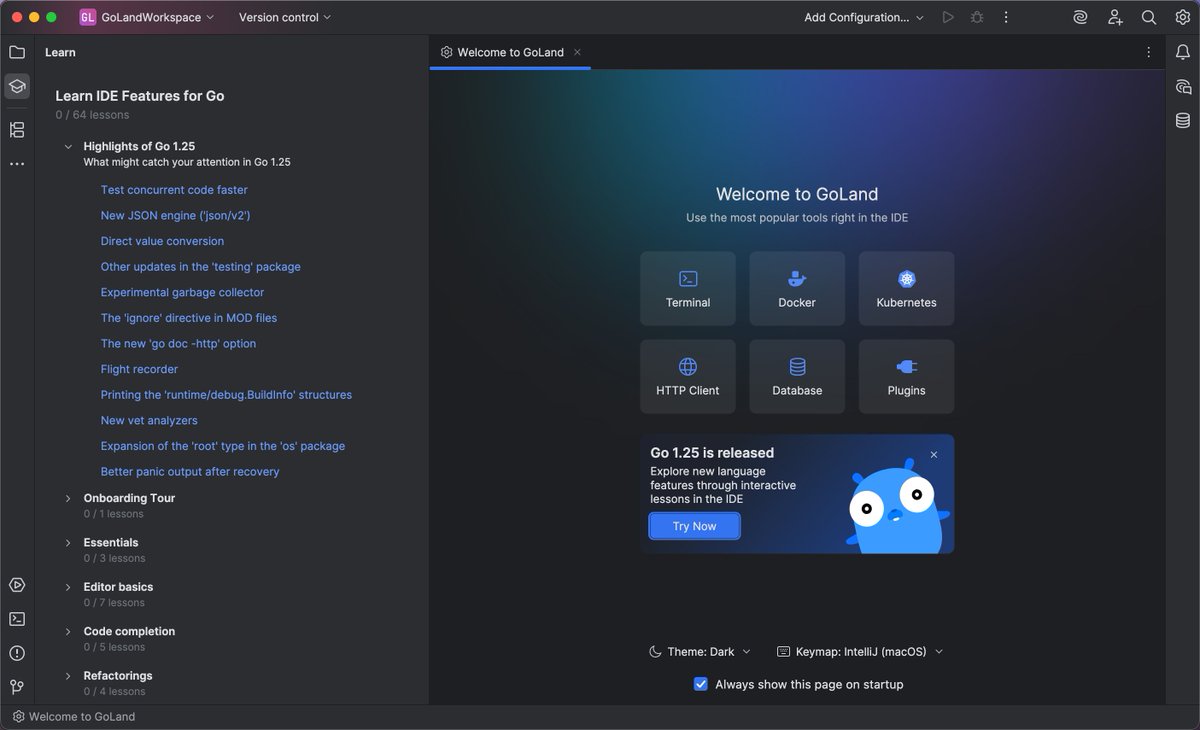This screenshot has width=1200, height=730.
Task: Open the Plugins tile
Action: pyautogui.click(x=906, y=377)
